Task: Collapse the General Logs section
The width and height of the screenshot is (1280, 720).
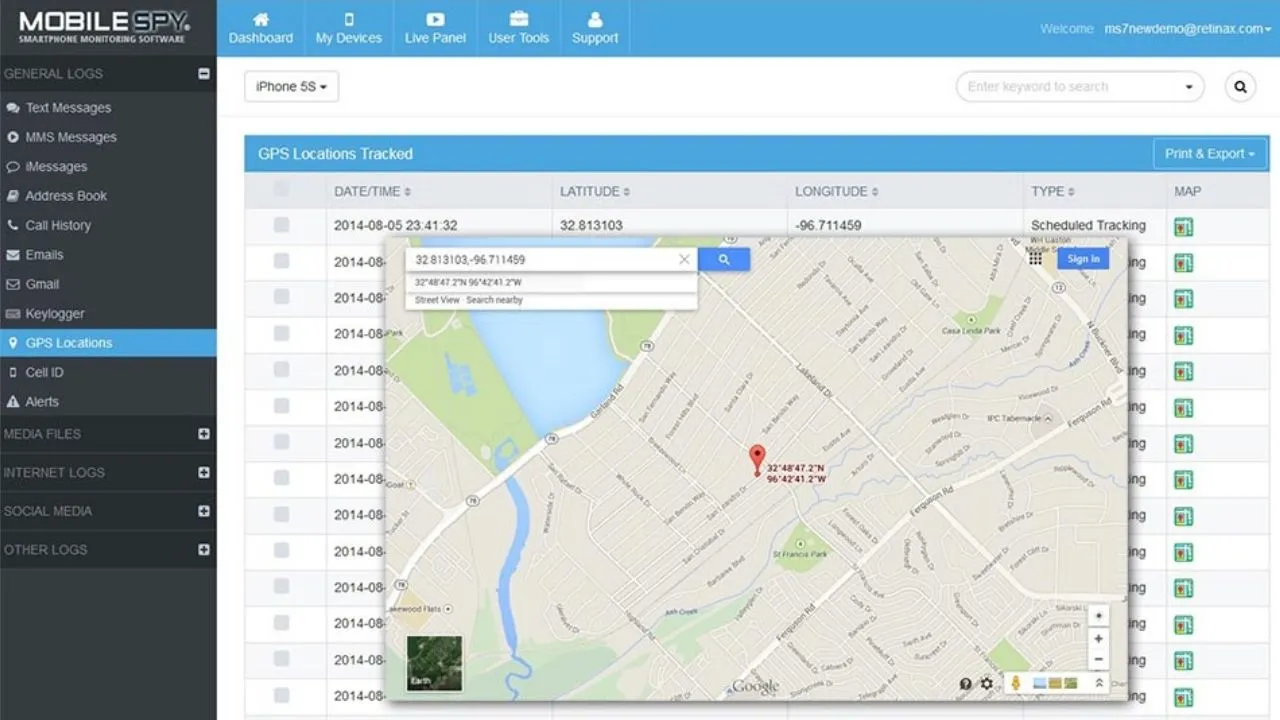Action: [204, 73]
